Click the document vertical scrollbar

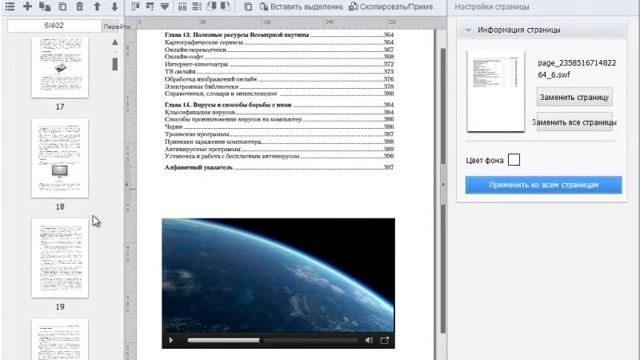(443, 191)
